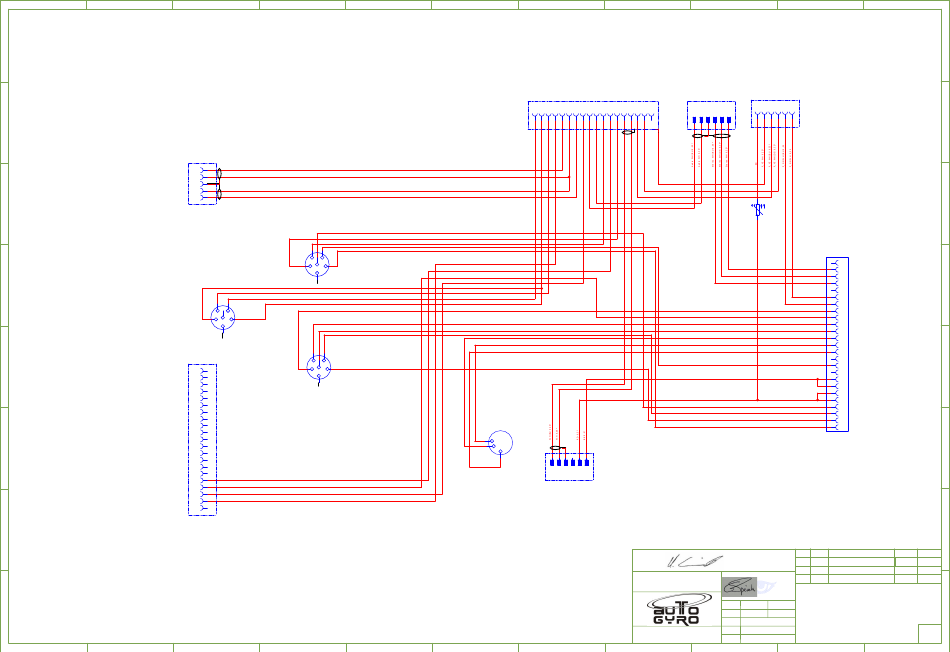Image resolution: width=950 pixels, height=652 pixels.
Task: Select the handwritten signature above the AutoGyro logo
Action: (x=695, y=561)
